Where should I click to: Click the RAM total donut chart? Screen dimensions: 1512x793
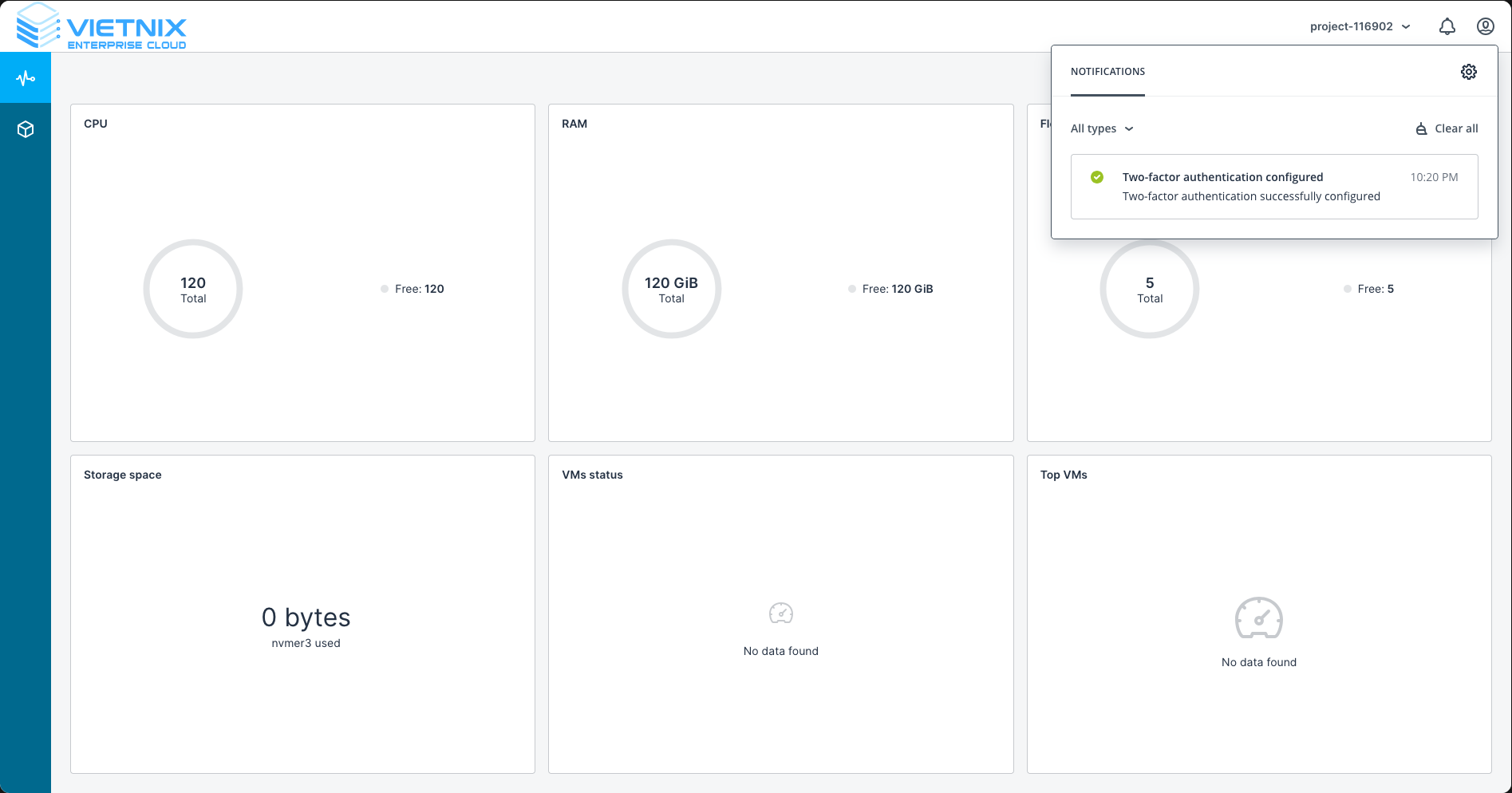[x=671, y=289]
